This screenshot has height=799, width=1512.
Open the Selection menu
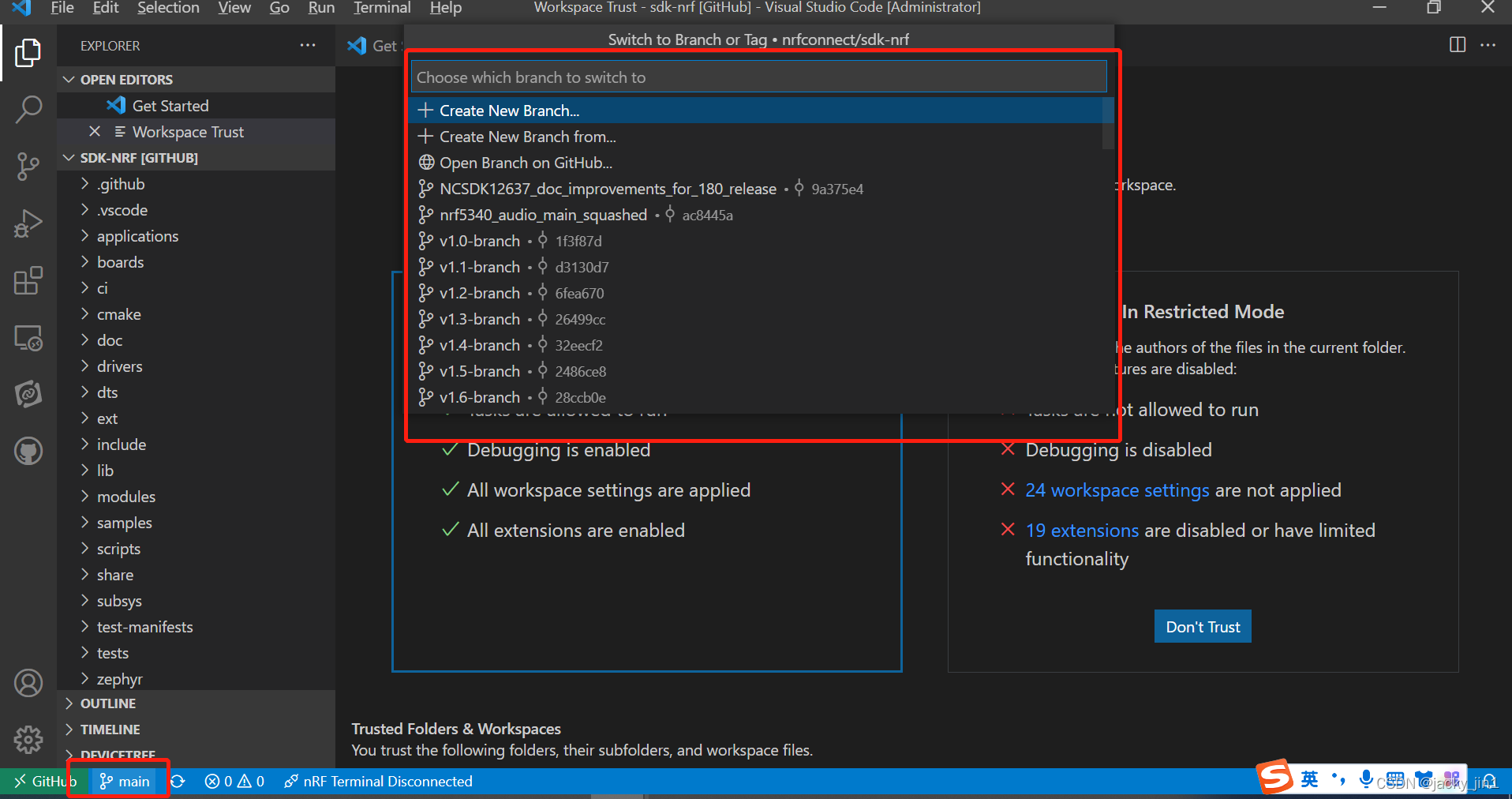click(168, 8)
